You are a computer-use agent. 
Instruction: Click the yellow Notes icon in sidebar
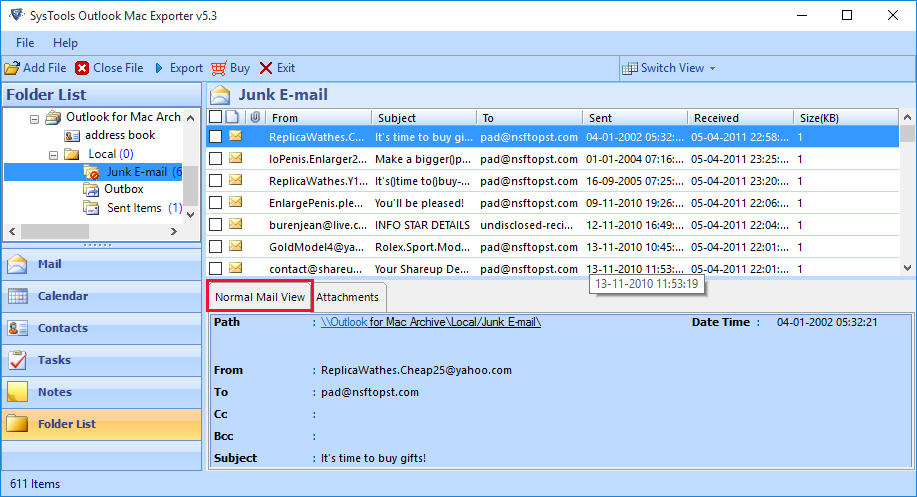18,392
